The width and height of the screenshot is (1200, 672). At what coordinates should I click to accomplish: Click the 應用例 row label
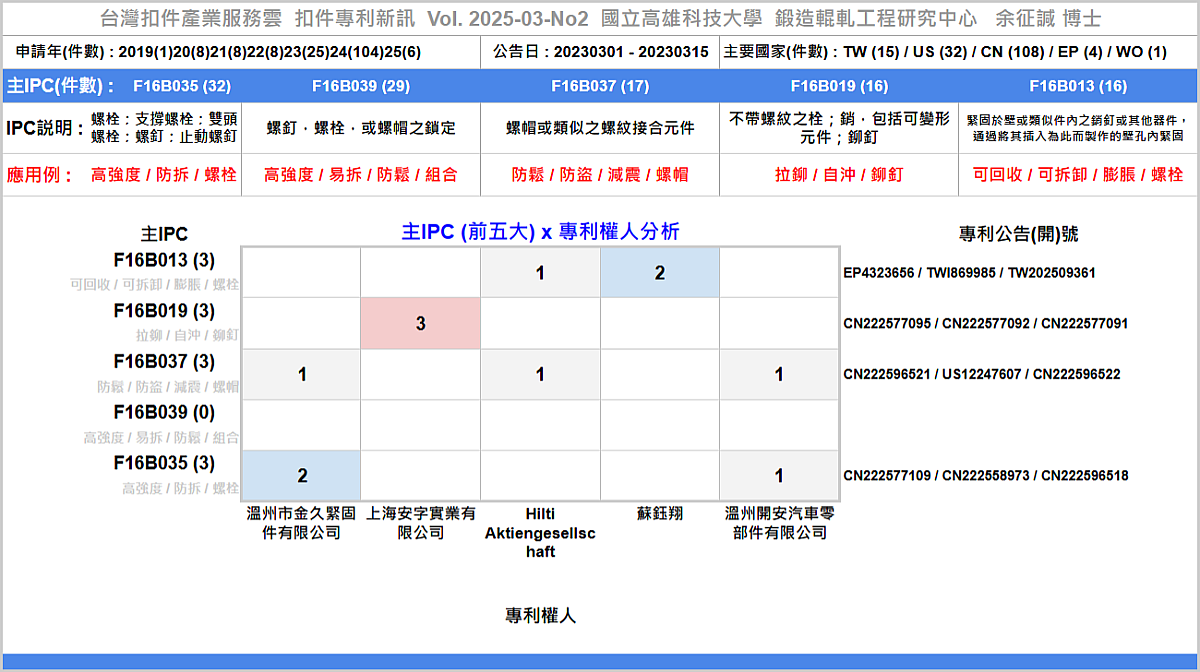pyautogui.click(x=40, y=175)
